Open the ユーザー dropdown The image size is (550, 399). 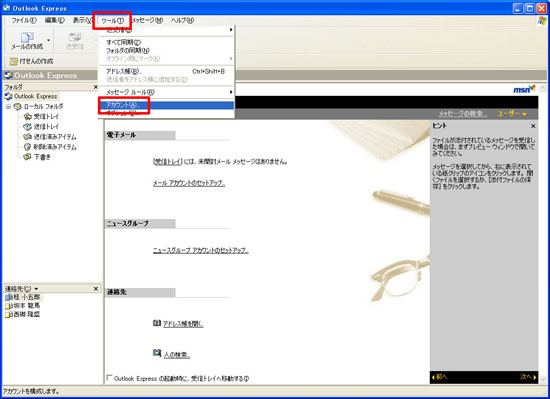[x=512, y=114]
